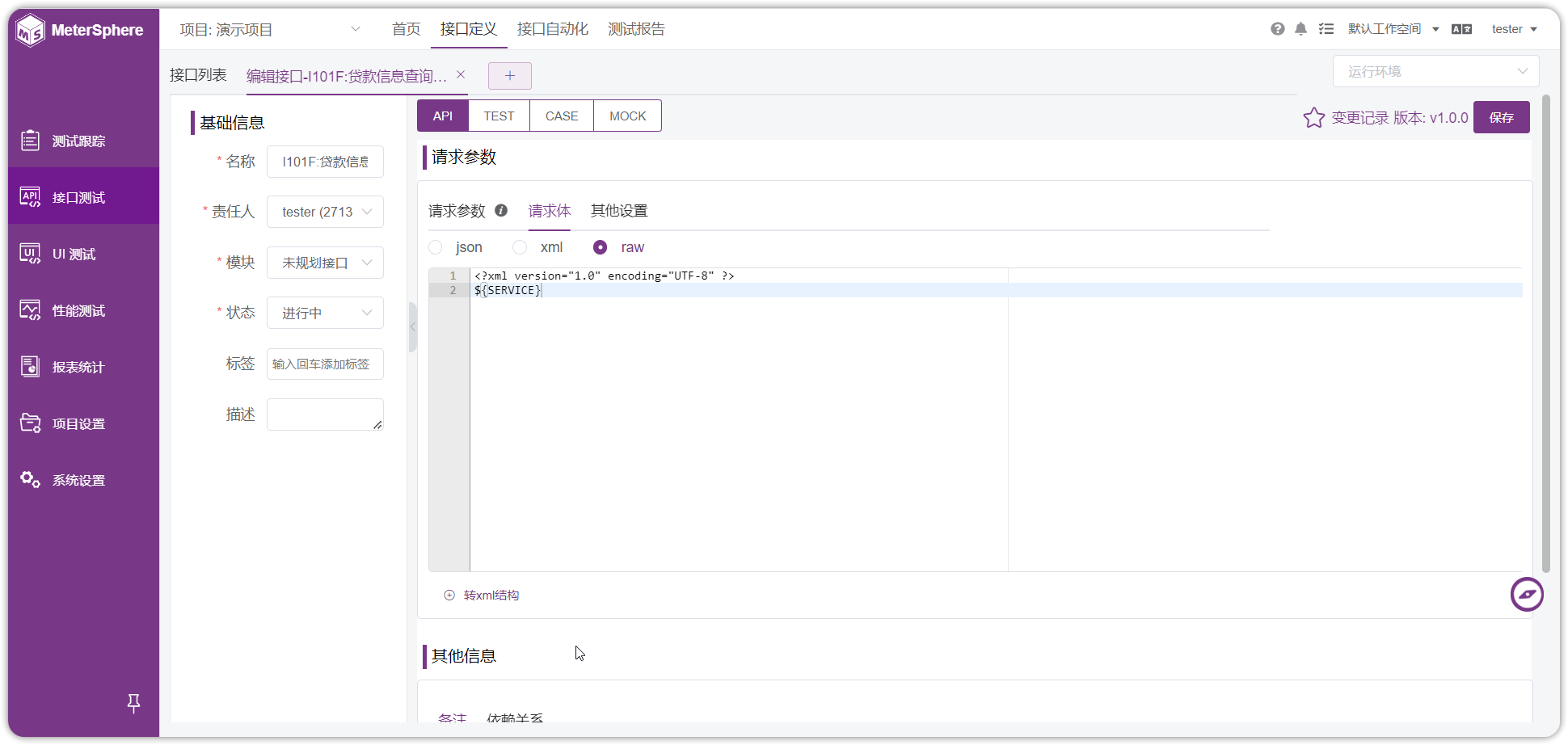Star this API with the favorite icon
The image size is (1568, 745).
pos(1314,118)
